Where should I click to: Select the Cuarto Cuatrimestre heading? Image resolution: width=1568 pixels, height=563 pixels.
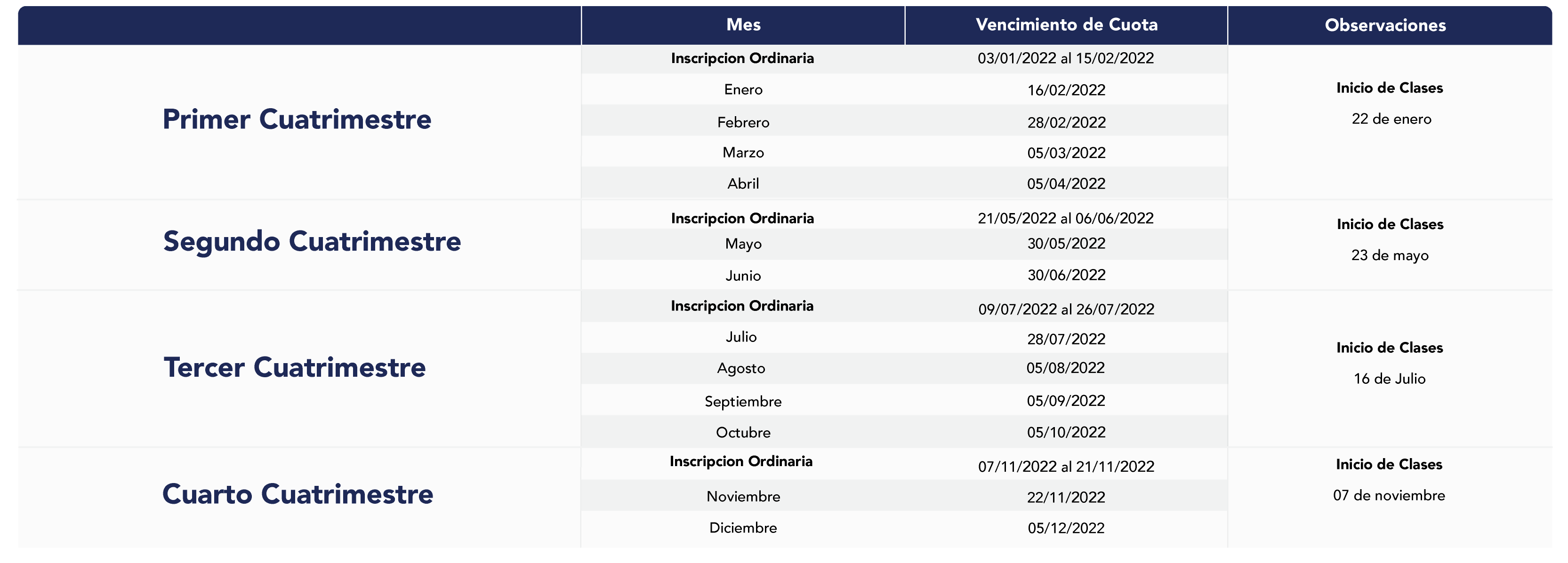(298, 494)
